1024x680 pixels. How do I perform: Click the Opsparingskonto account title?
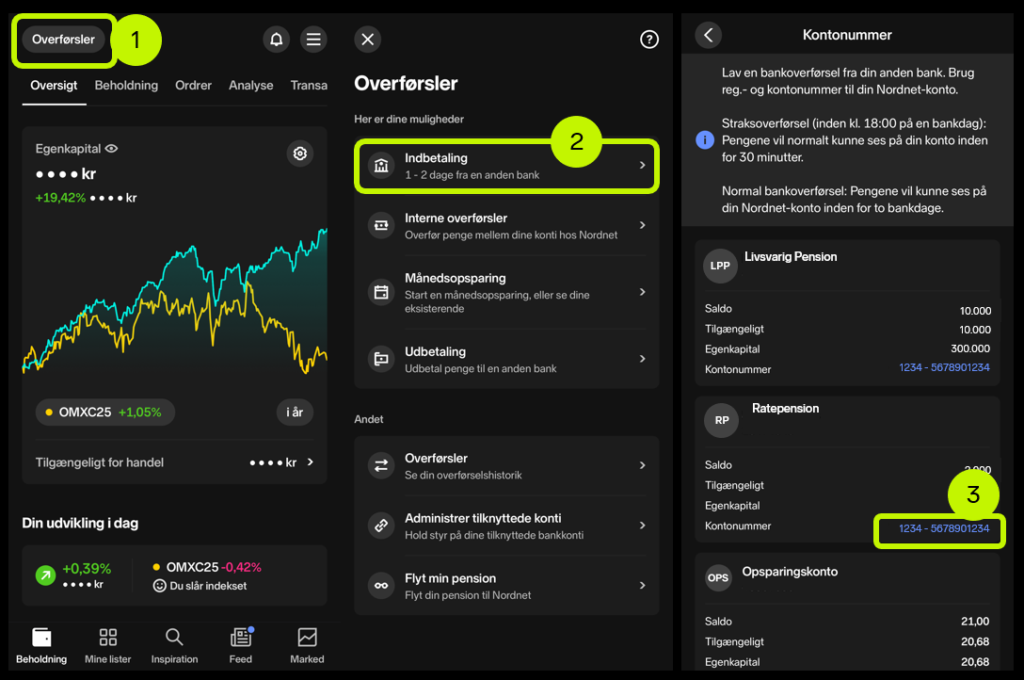(790, 572)
